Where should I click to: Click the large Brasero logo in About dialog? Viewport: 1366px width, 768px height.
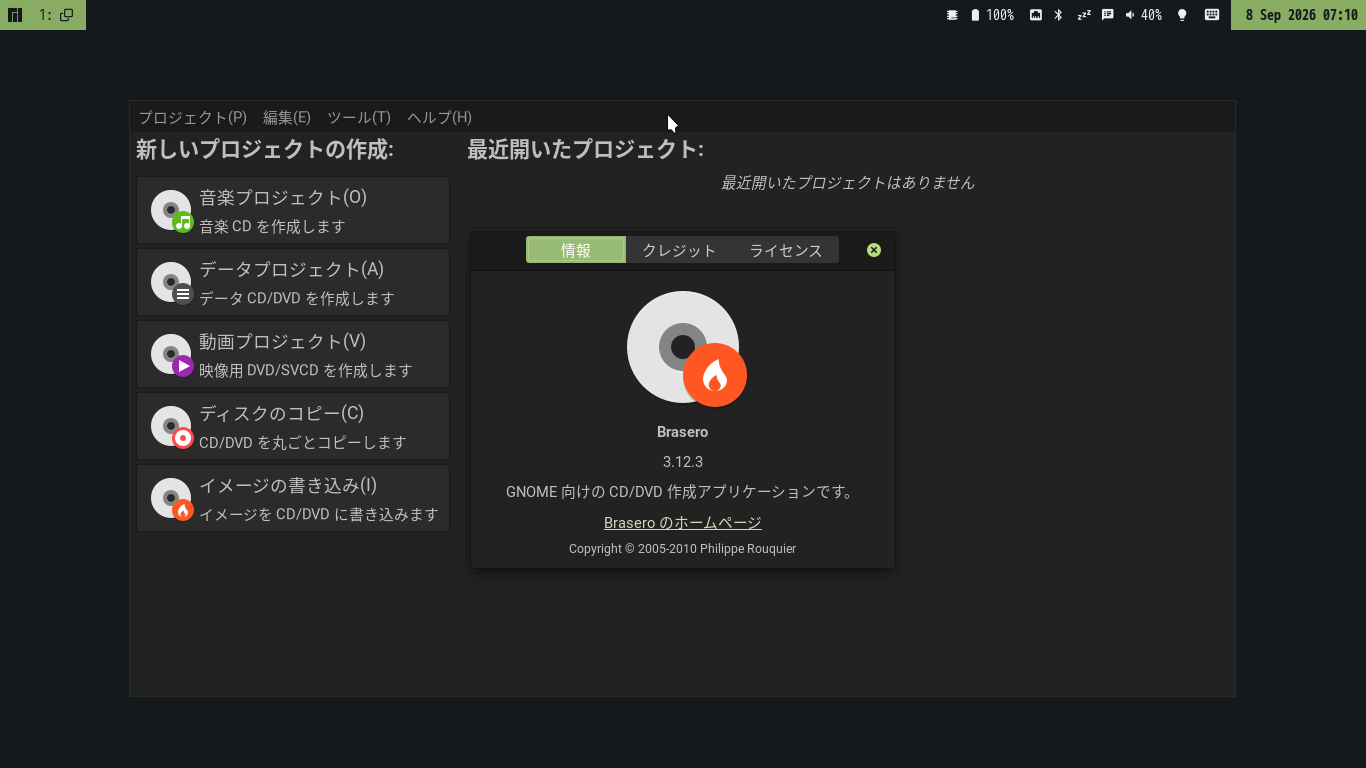pos(686,348)
